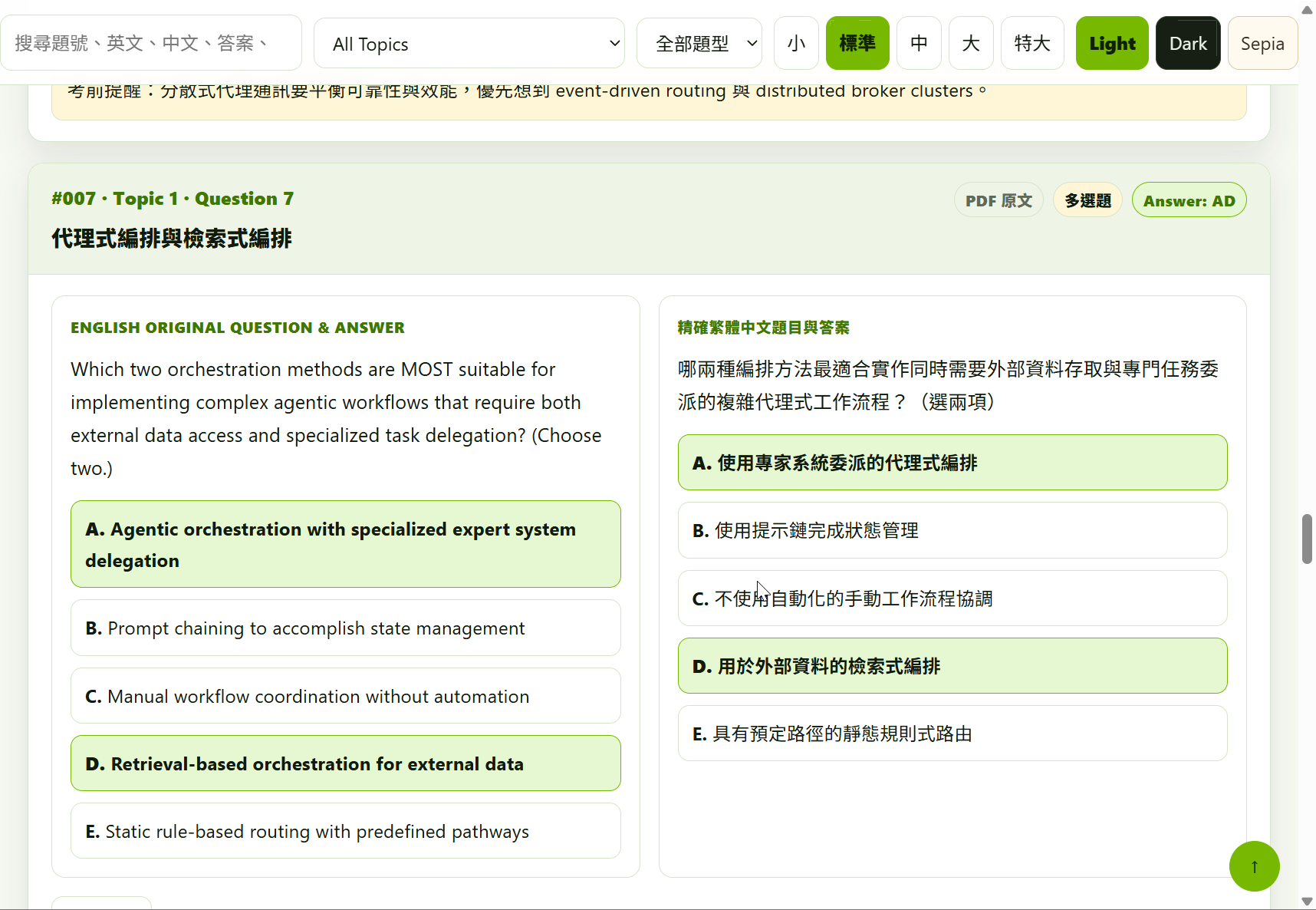This screenshot has width=1316, height=910.
Task: Select English option E Static rule-based routing
Action: (x=346, y=831)
